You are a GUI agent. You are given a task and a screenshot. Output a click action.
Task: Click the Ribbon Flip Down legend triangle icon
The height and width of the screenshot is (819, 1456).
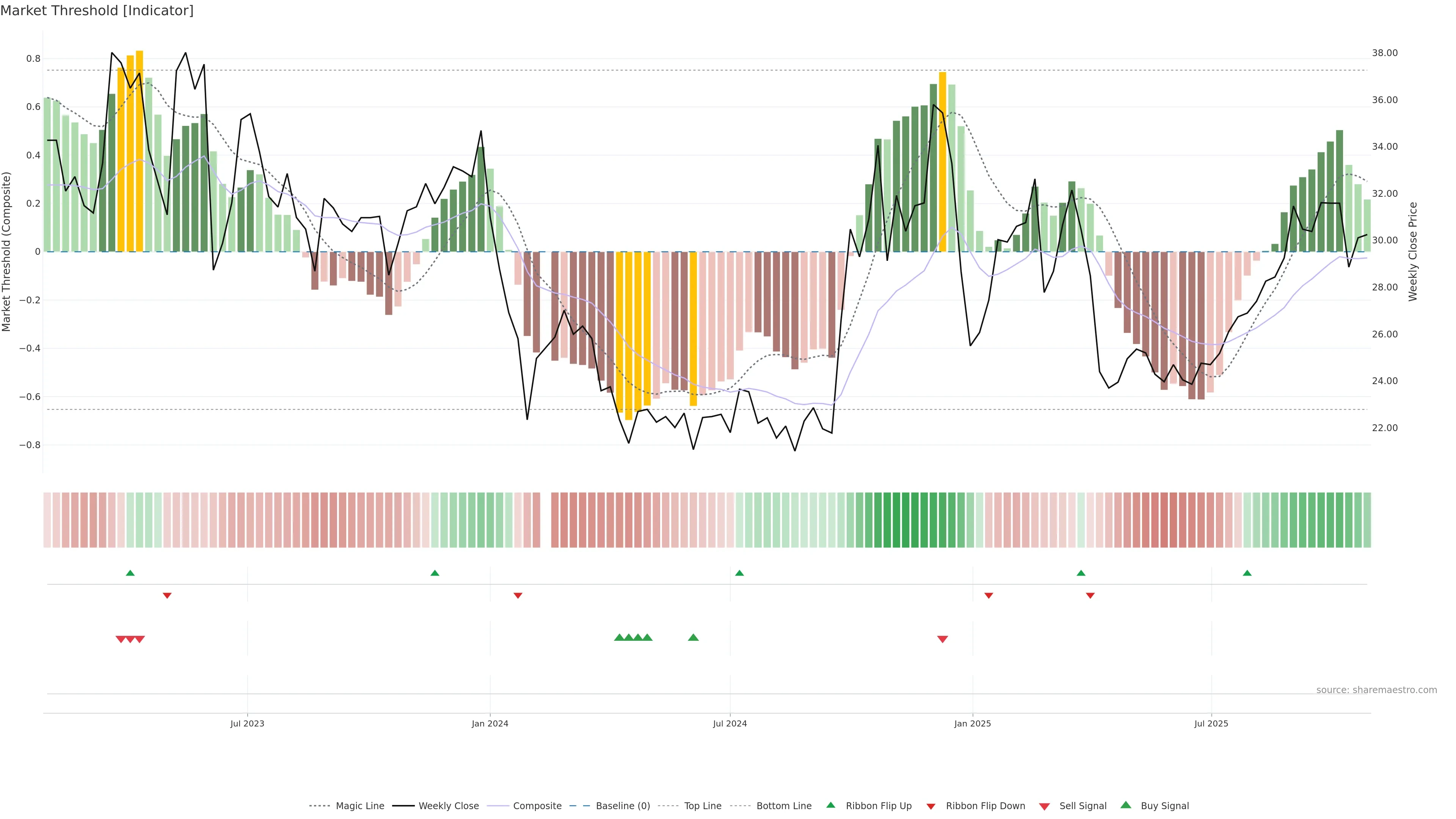click(930, 806)
